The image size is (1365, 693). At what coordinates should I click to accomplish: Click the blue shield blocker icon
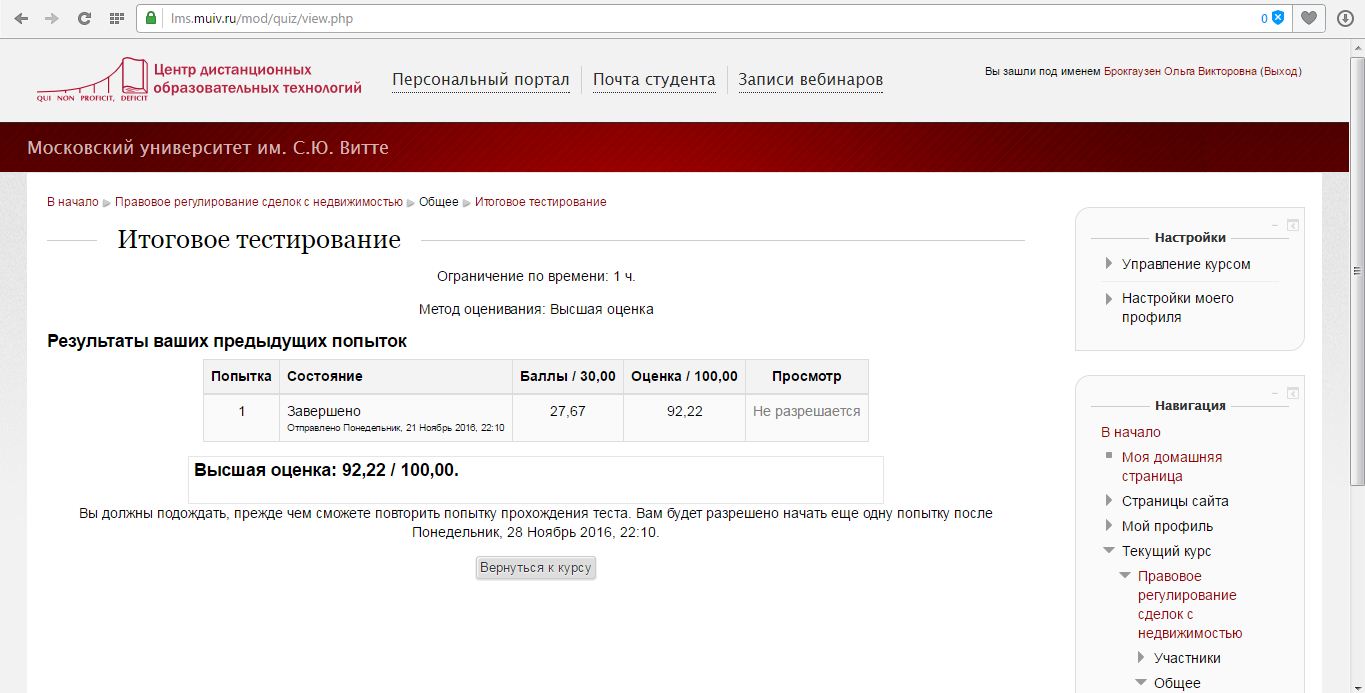pyautogui.click(x=1278, y=18)
